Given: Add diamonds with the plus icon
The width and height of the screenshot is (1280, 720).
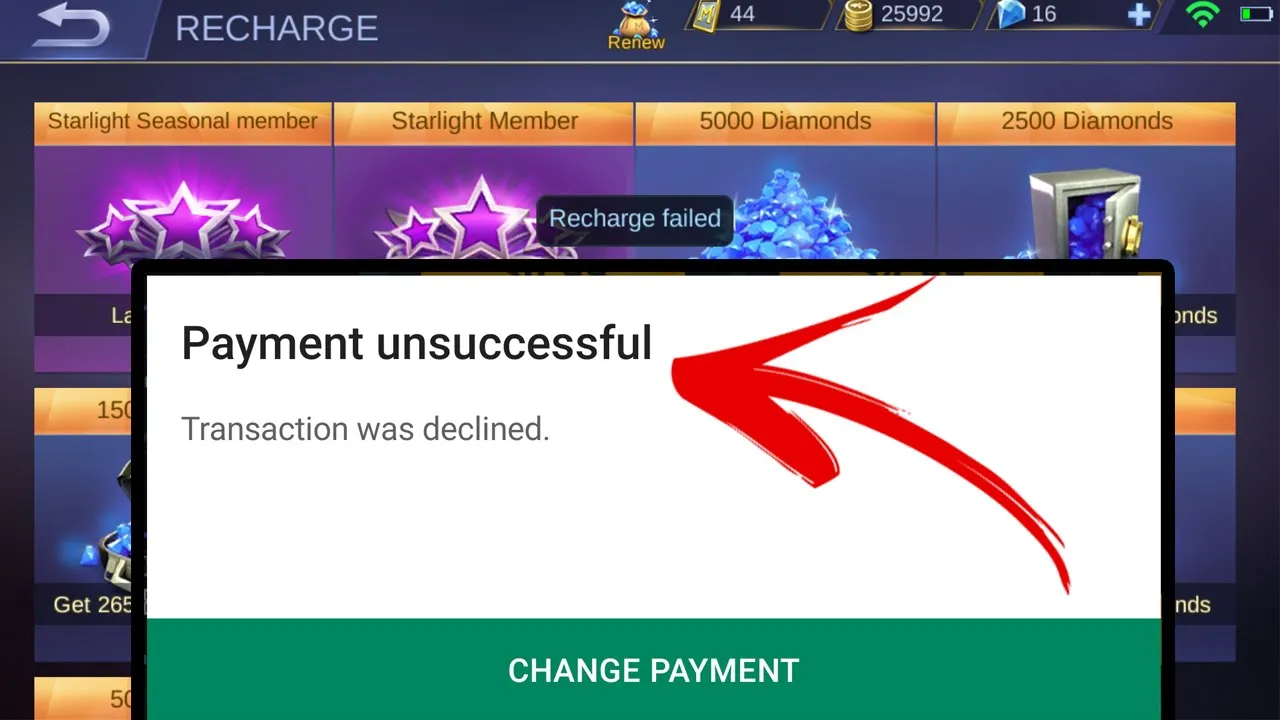Looking at the screenshot, I should pos(1138,15).
